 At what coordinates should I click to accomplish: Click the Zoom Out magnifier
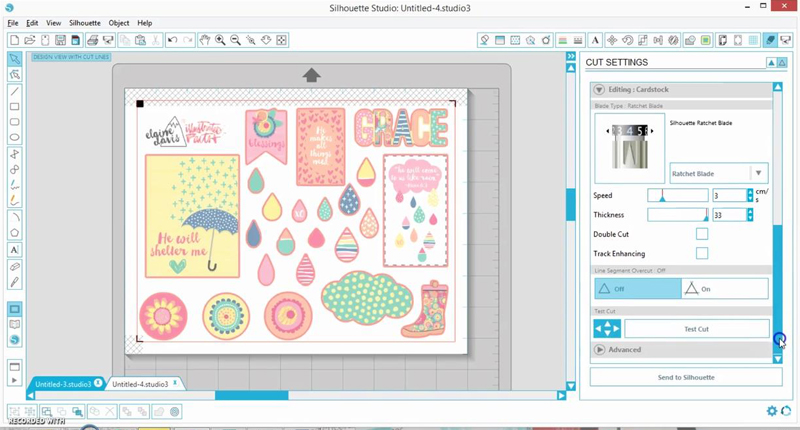click(235, 40)
